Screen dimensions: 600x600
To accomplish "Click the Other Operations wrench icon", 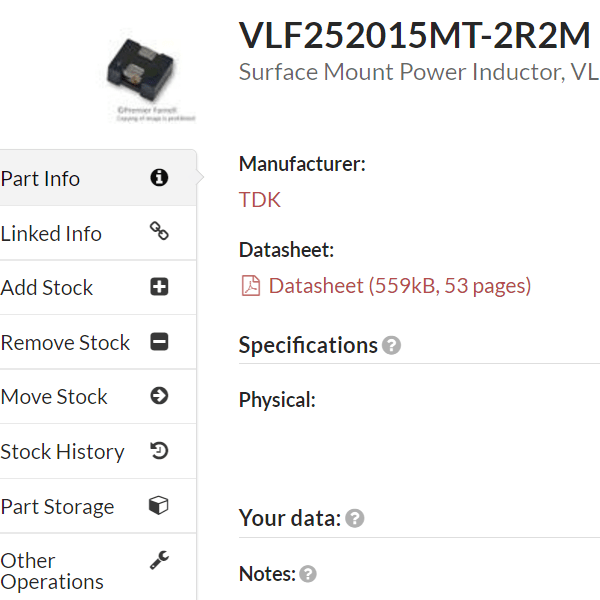I will click(x=159, y=561).
